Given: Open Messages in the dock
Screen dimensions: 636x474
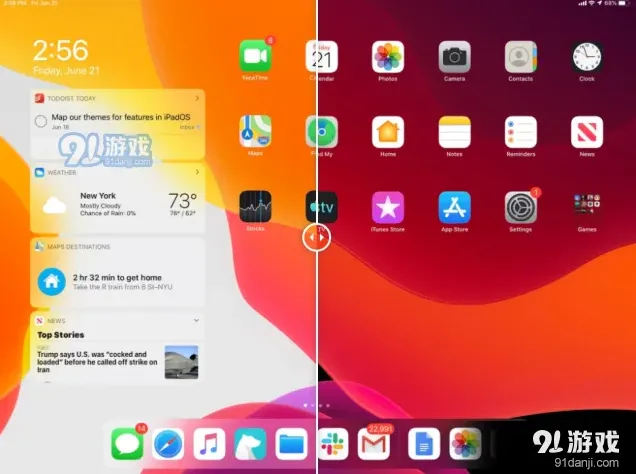Looking at the screenshot, I should coord(127,444).
